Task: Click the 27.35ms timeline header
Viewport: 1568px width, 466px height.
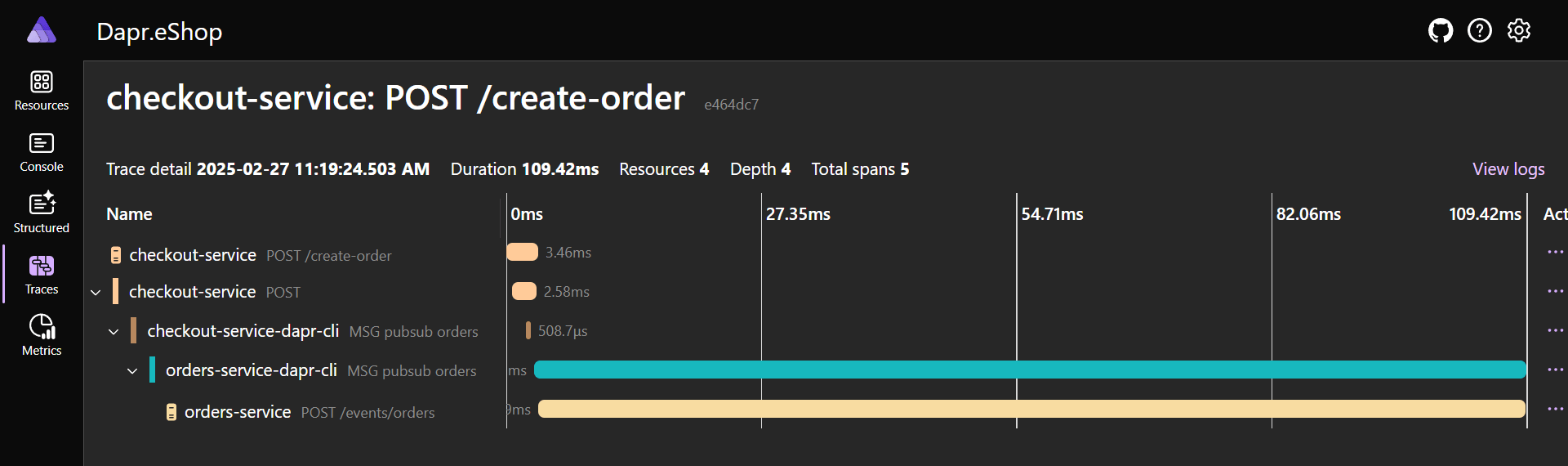Action: click(798, 214)
